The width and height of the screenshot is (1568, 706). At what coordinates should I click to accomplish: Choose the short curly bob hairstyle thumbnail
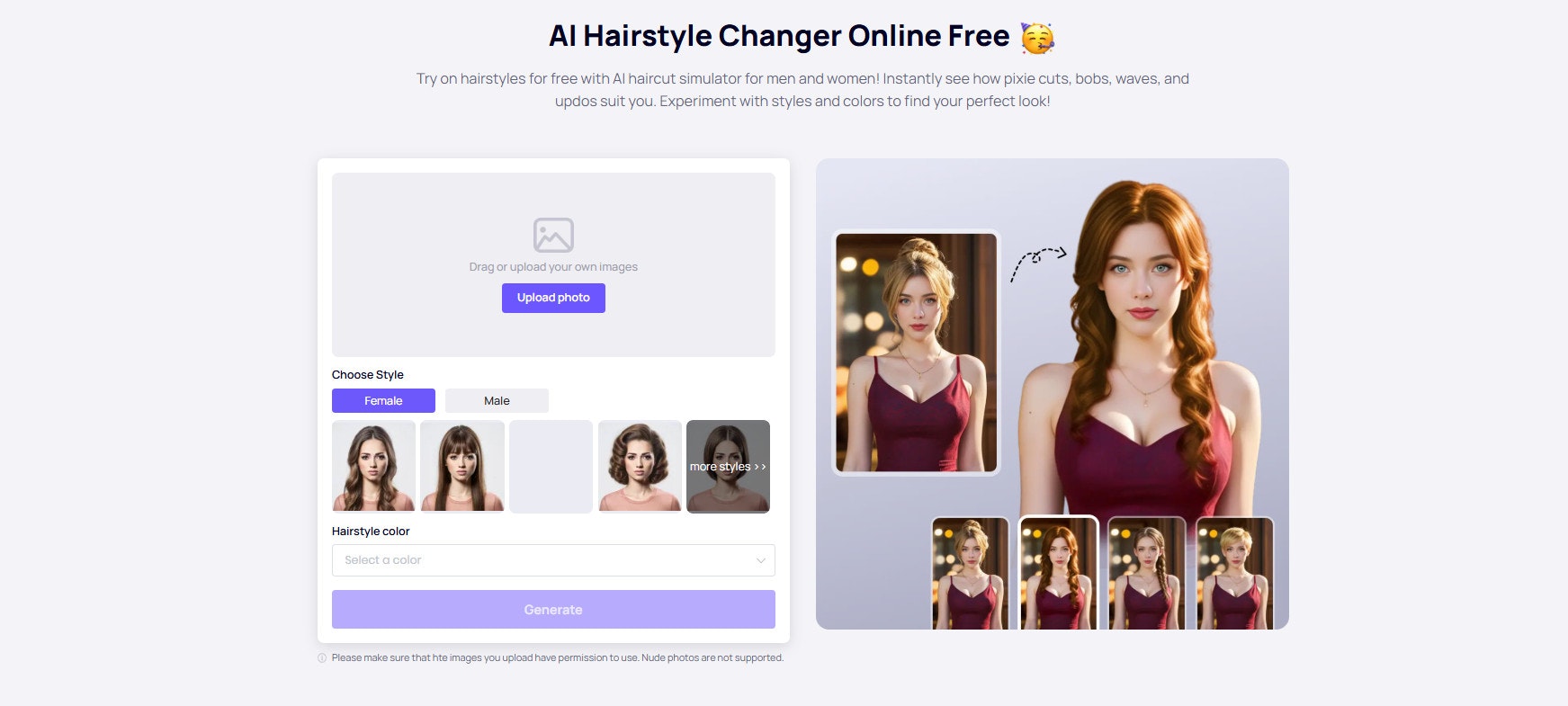[x=640, y=466]
